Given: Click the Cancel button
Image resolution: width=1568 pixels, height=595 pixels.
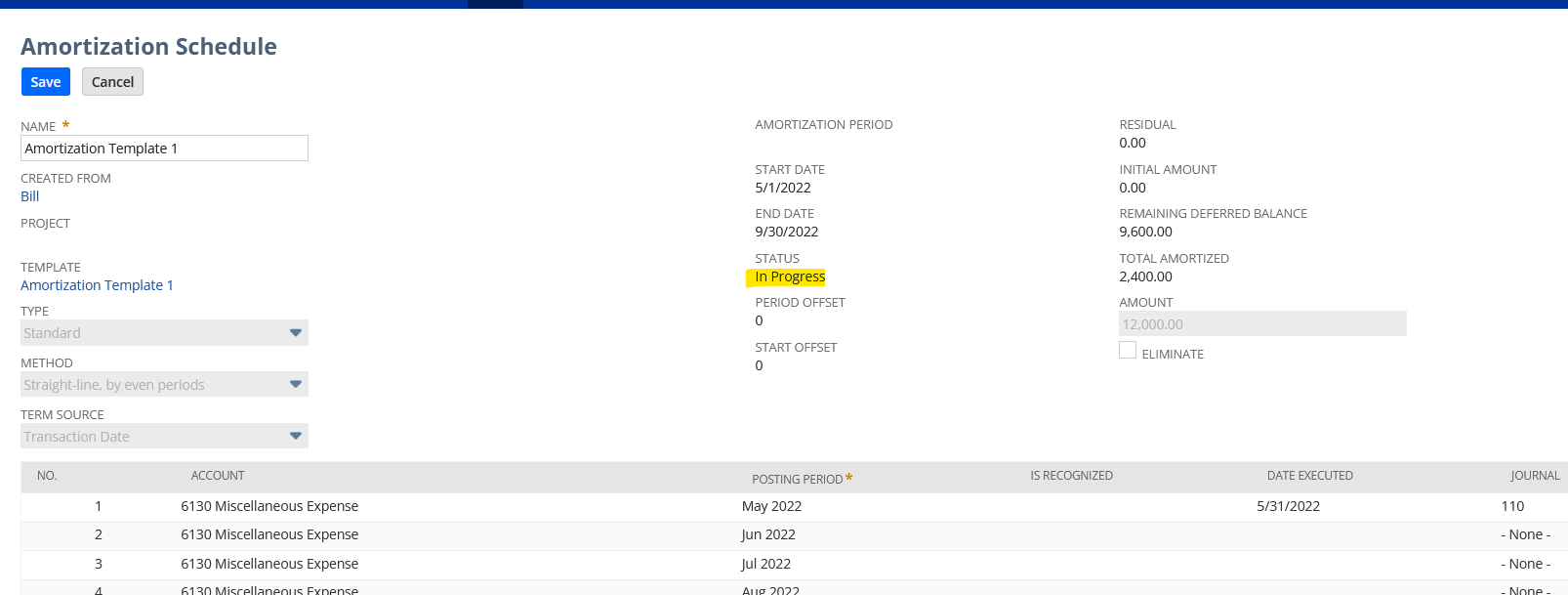Looking at the screenshot, I should [x=112, y=82].
